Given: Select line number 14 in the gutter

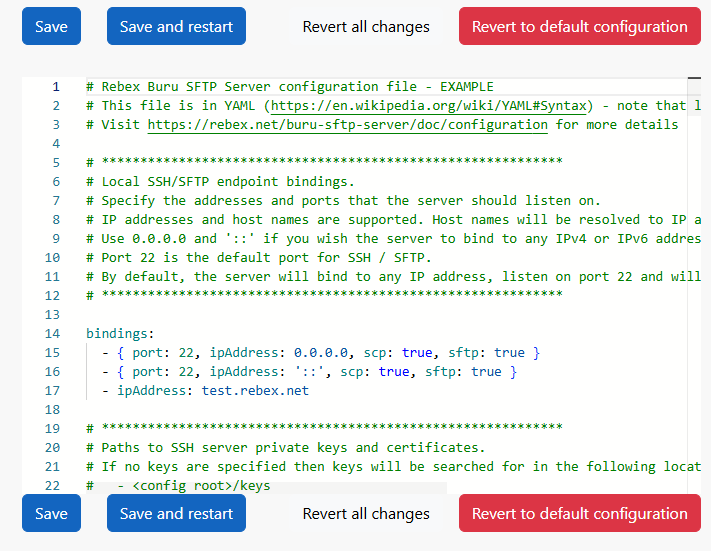Looking at the screenshot, I should click(x=52, y=334).
